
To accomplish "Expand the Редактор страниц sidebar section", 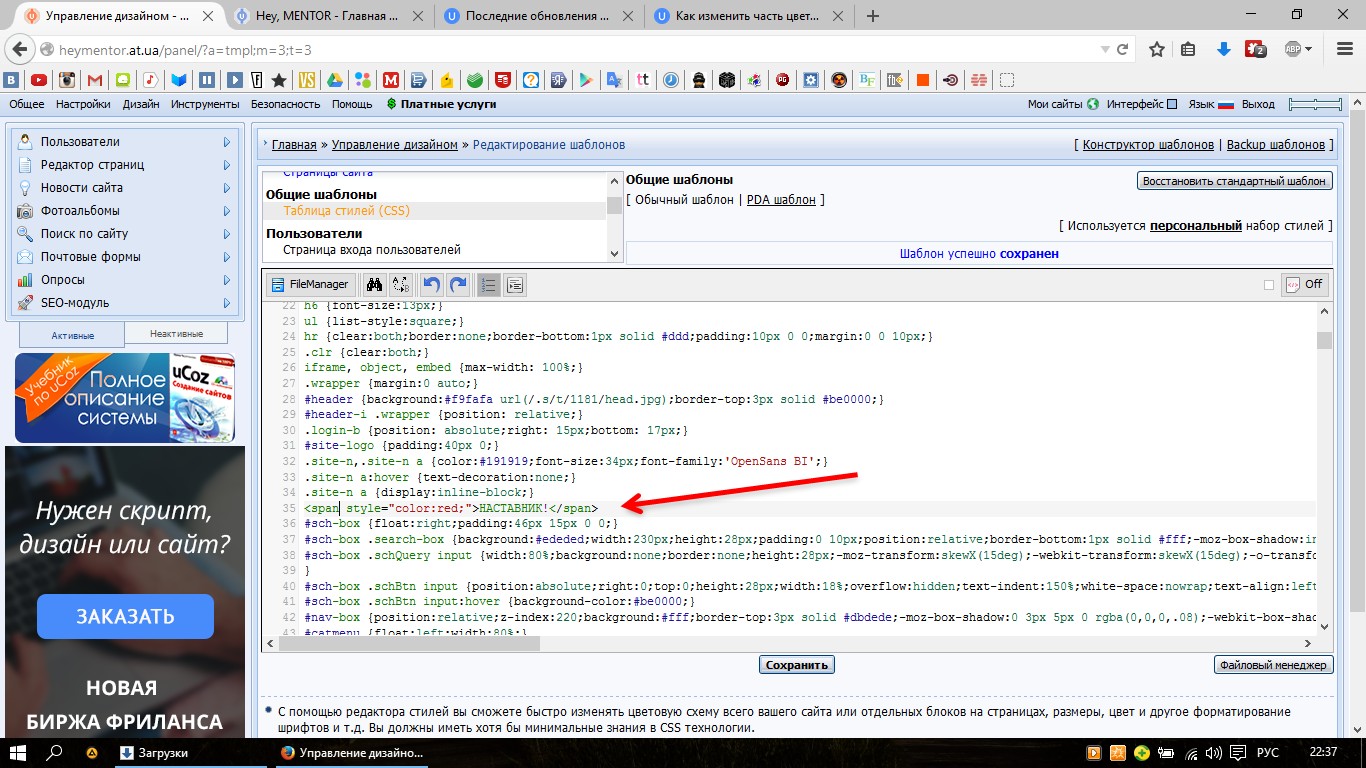I will pos(125,165).
